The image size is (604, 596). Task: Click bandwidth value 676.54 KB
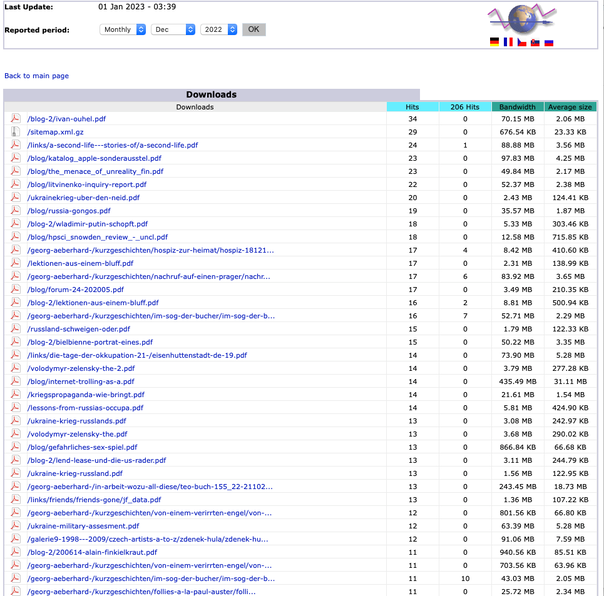click(x=517, y=132)
